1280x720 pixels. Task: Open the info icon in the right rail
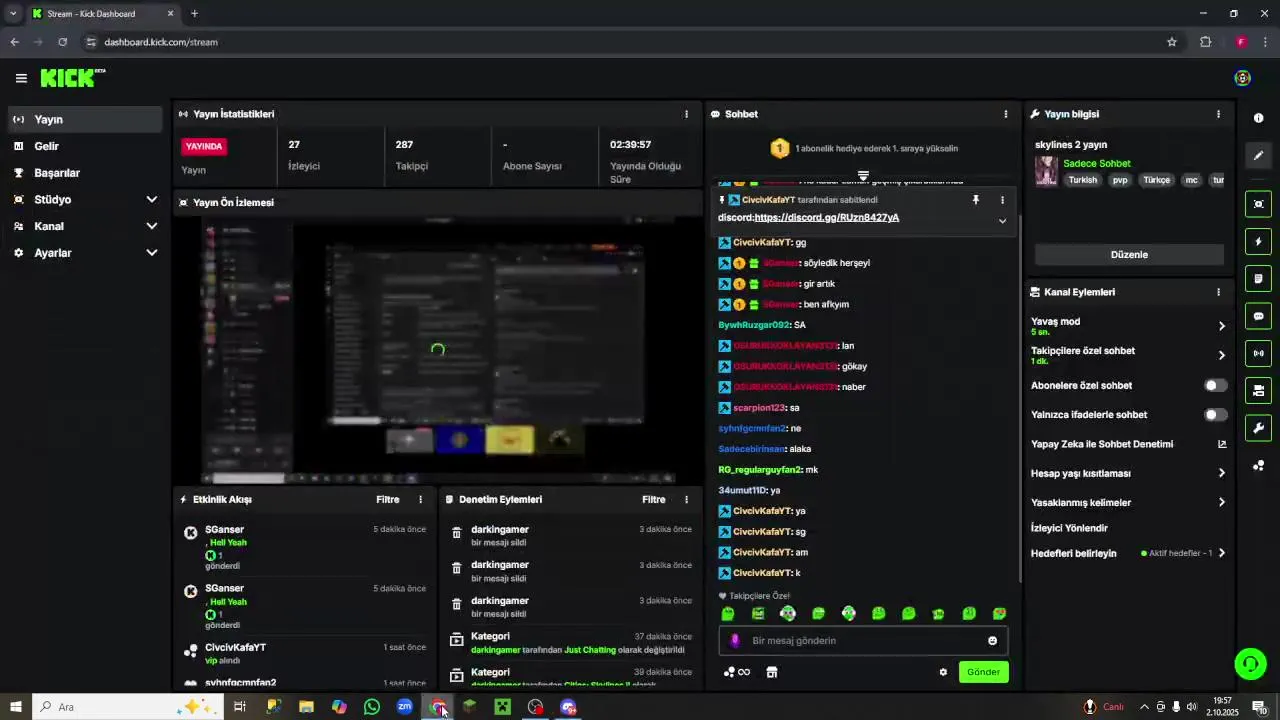coord(1258,118)
